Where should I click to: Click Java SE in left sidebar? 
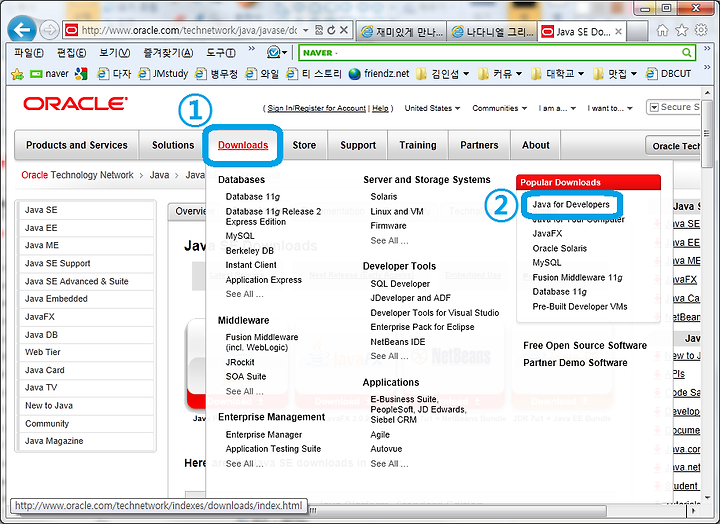pyautogui.click(x=86, y=210)
